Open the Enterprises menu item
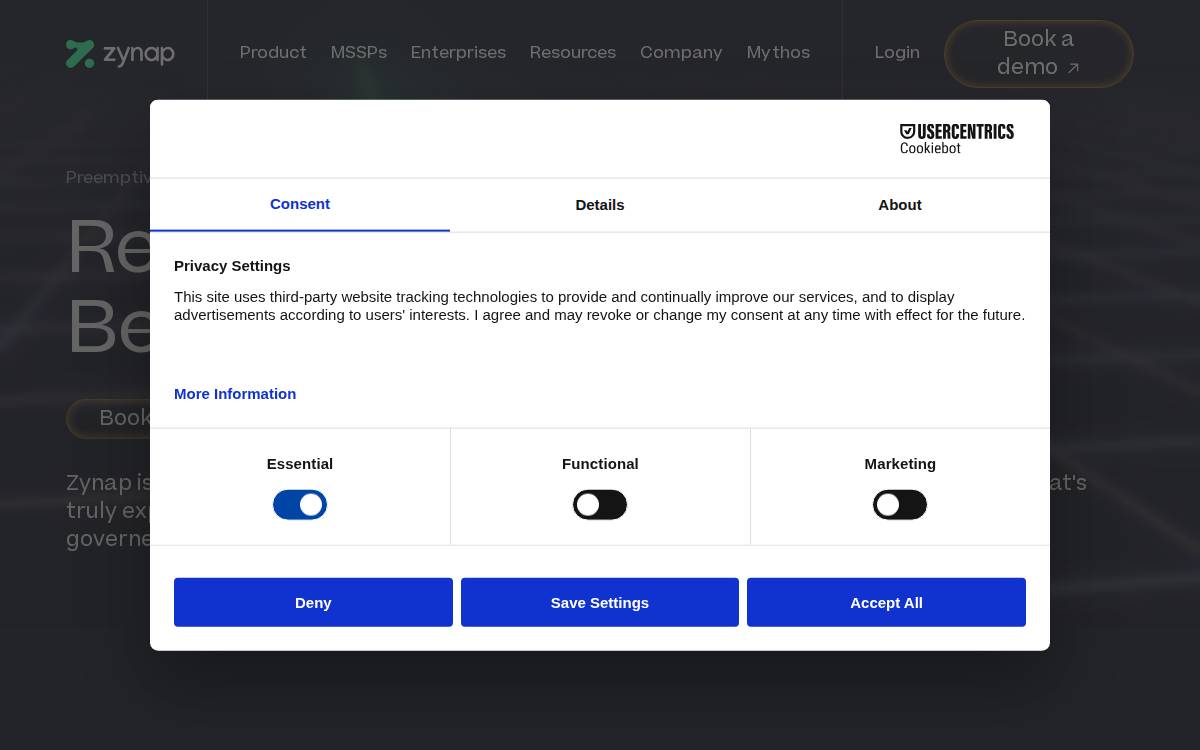Screen dimensions: 1200x750 pos(458,53)
